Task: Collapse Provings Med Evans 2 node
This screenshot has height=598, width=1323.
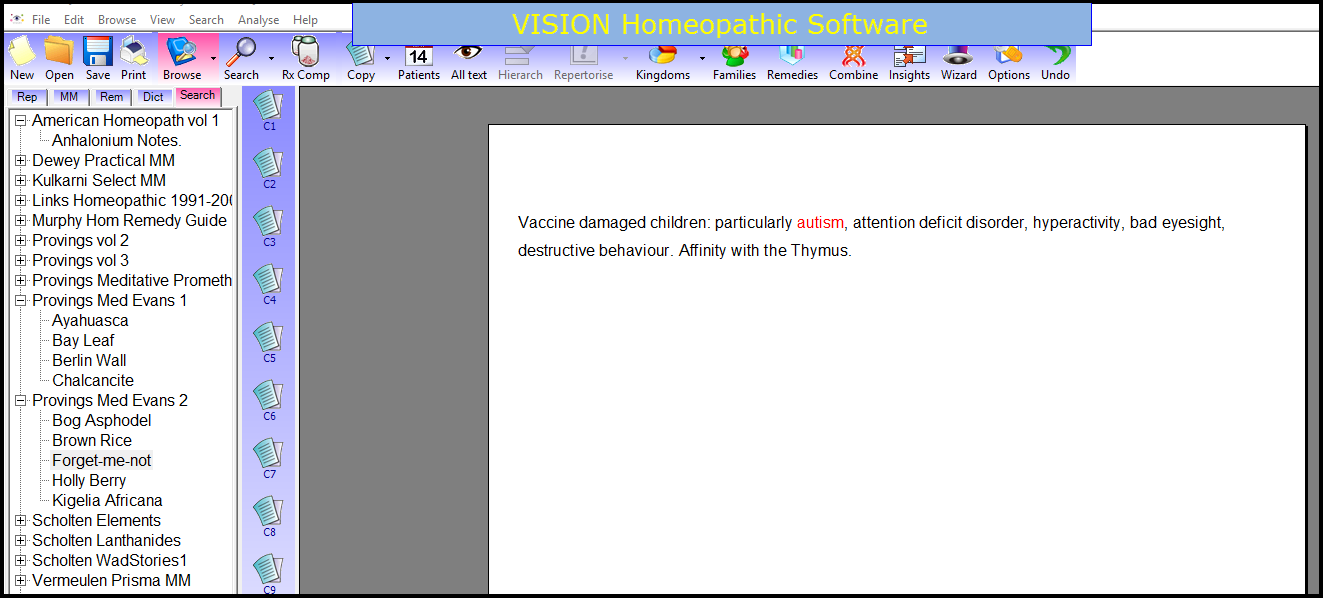Action: point(21,401)
